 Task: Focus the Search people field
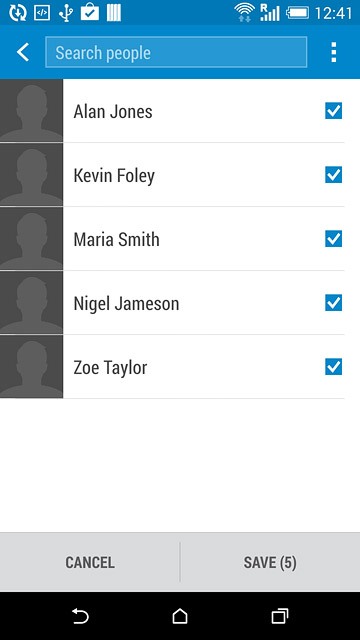tap(176, 52)
